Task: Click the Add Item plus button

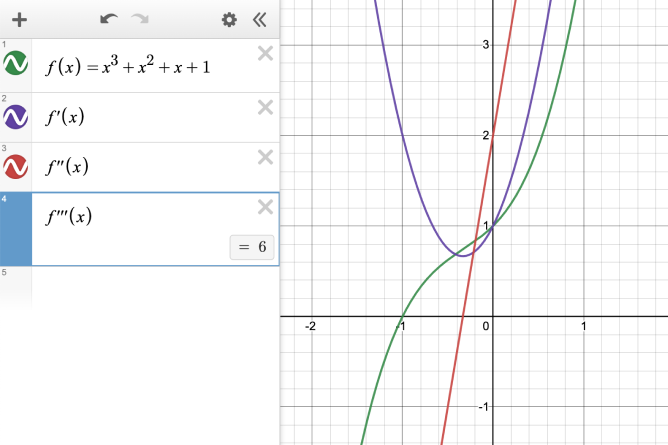Action: pos(20,19)
